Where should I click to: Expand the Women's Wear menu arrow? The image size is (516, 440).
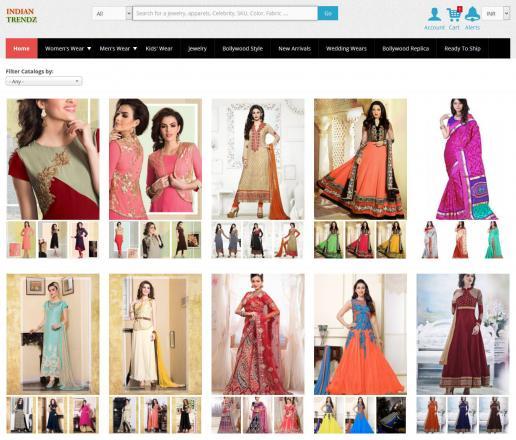tap(89, 48)
